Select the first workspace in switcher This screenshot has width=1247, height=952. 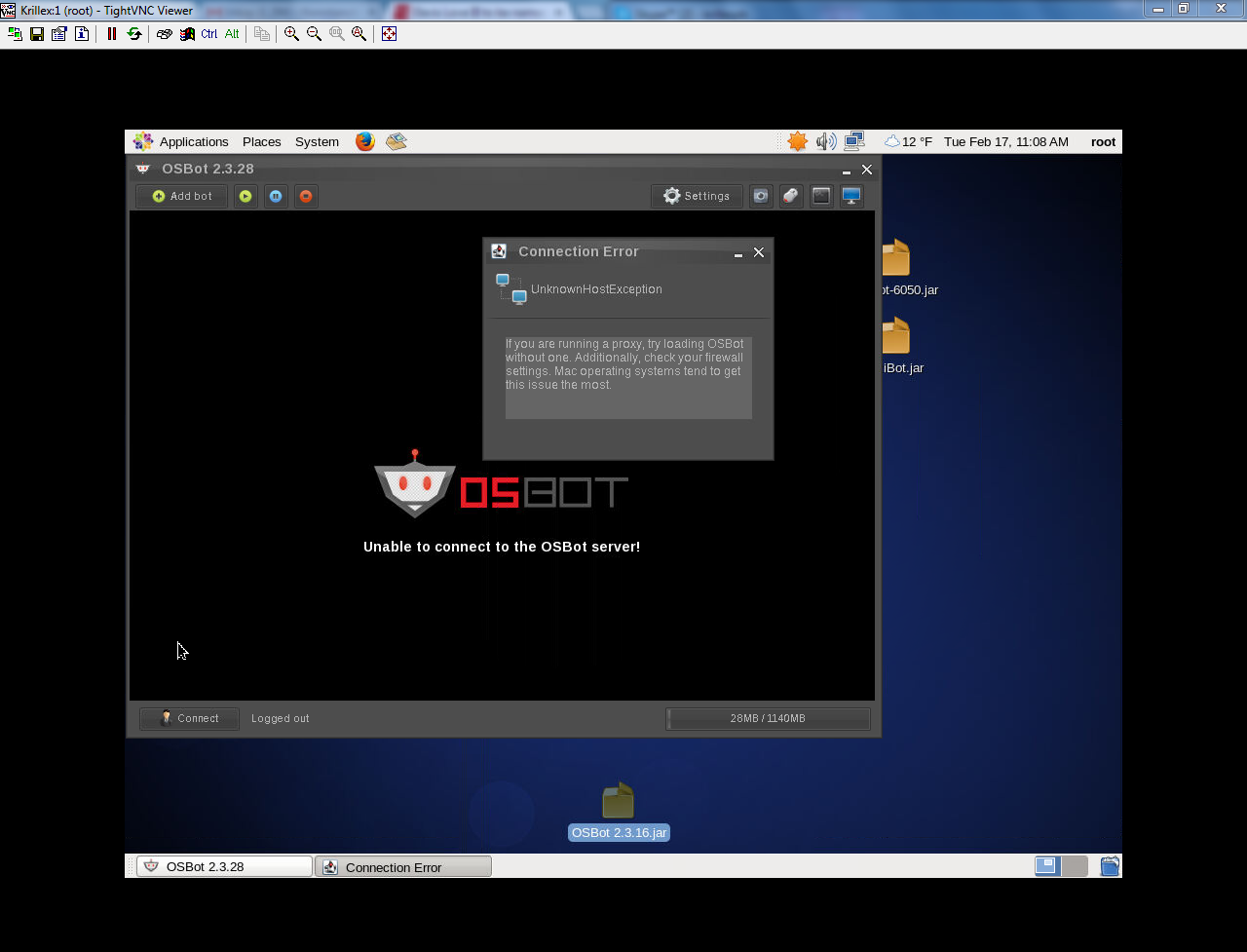point(1047,866)
